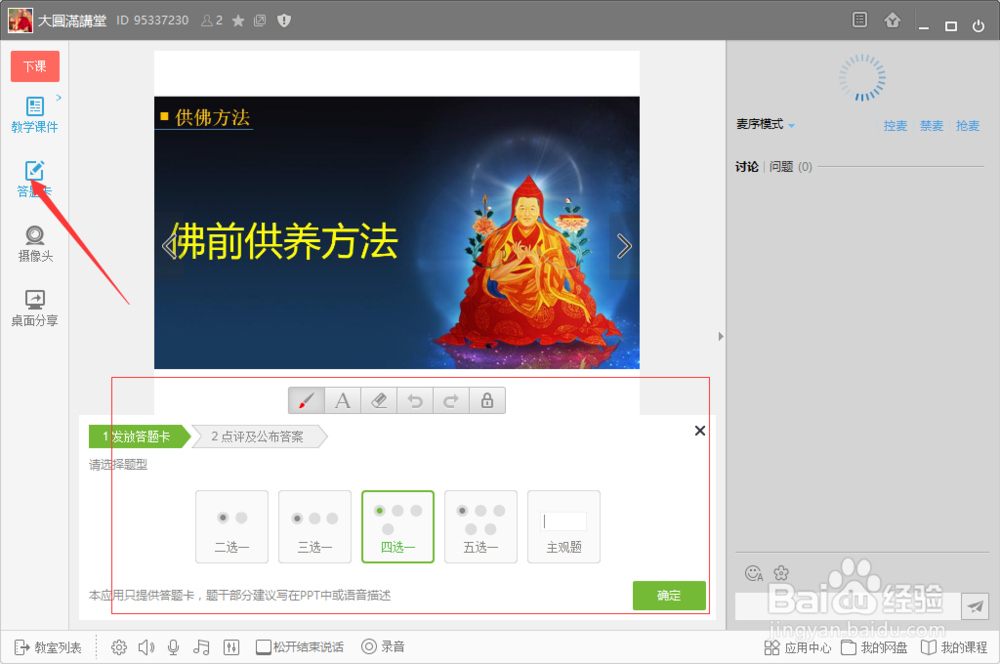Choose the 五选一 question type

[x=481, y=527]
